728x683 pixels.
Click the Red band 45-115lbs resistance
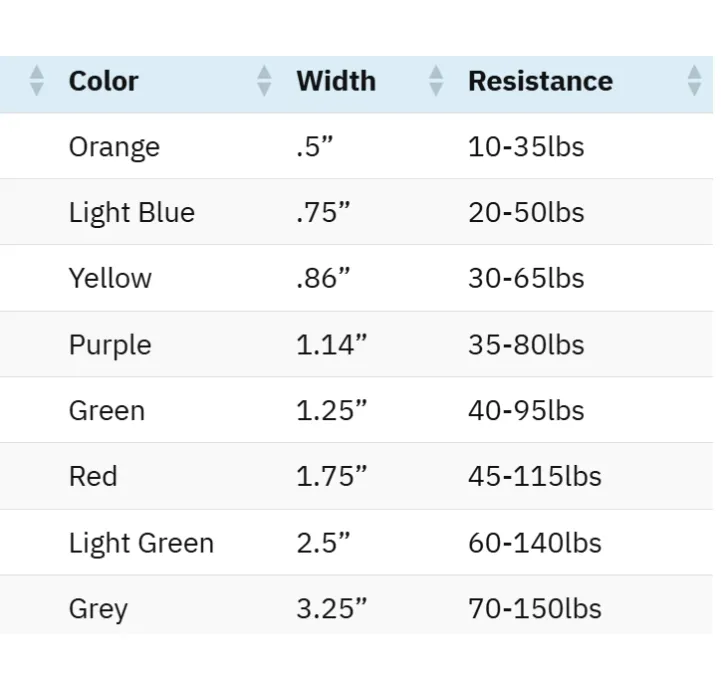click(535, 477)
